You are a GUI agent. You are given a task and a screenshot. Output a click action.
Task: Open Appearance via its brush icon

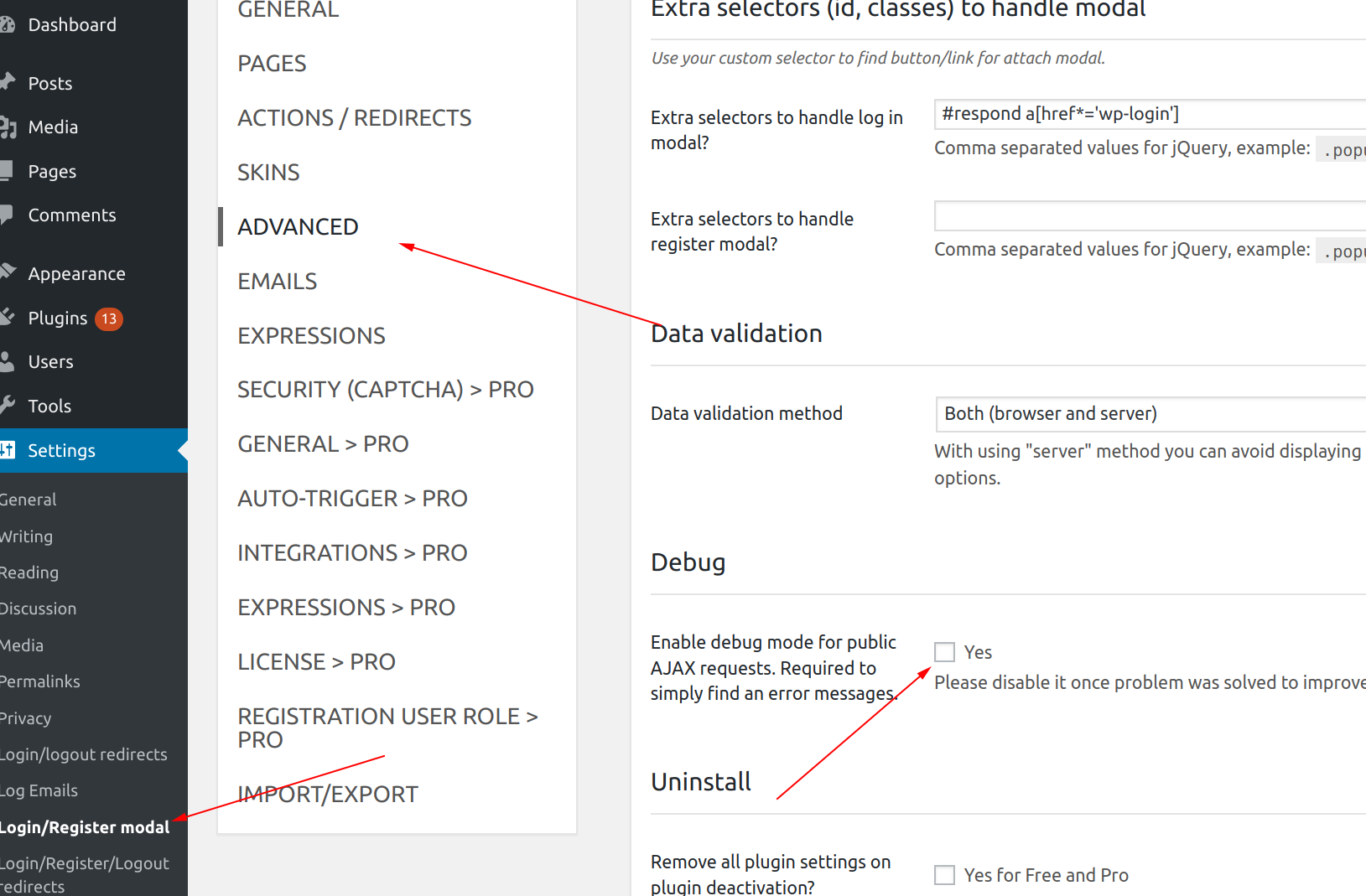tap(8, 272)
